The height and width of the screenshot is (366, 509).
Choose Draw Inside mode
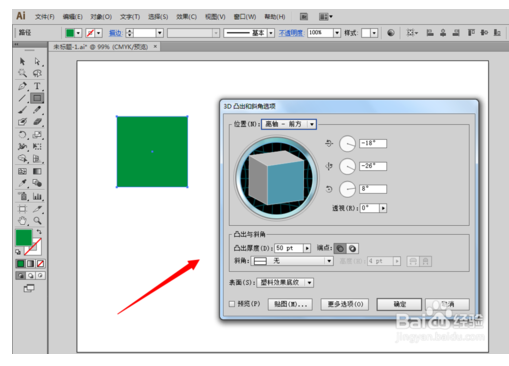click(x=40, y=276)
